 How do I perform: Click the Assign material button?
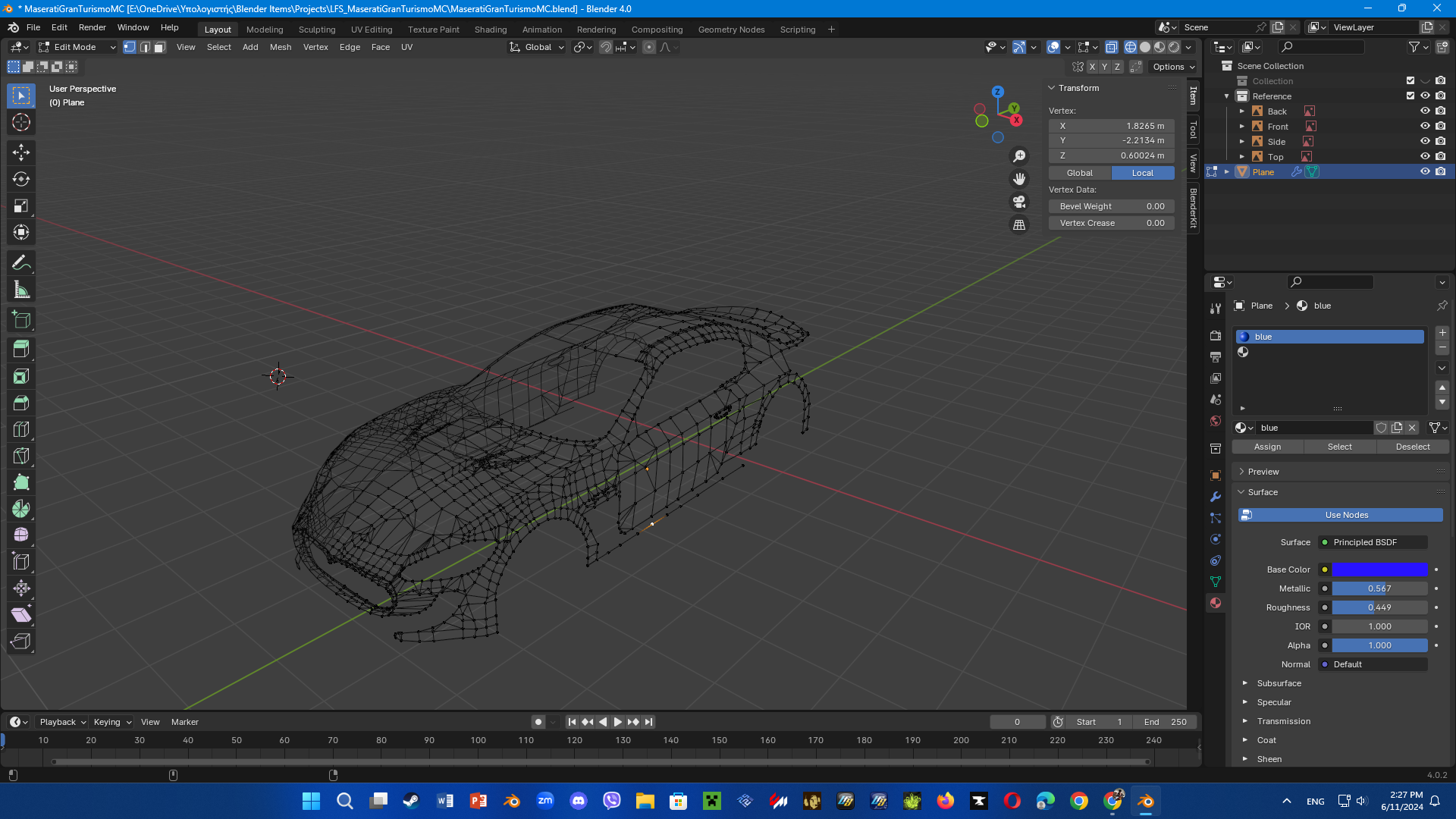click(x=1267, y=447)
